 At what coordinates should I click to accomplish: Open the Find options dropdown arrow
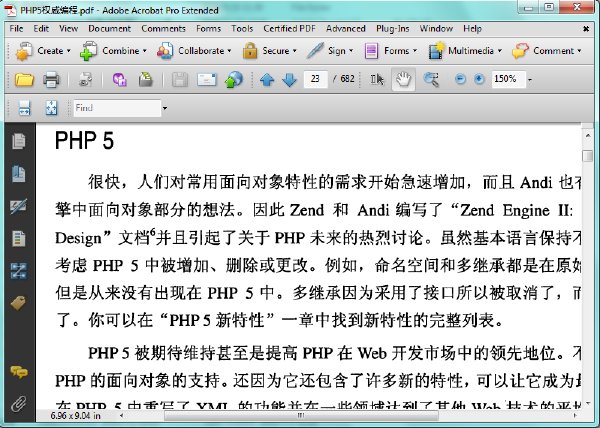coord(165,108)
